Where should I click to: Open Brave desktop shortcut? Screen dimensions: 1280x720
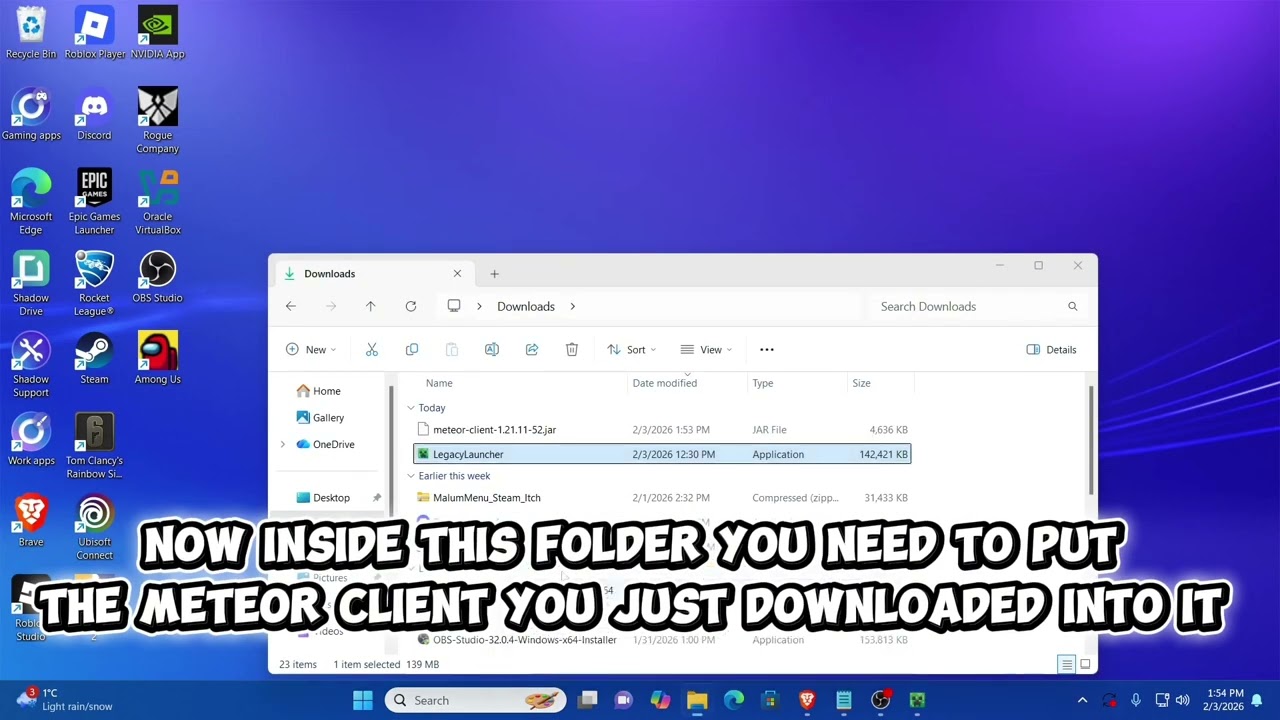31,520
